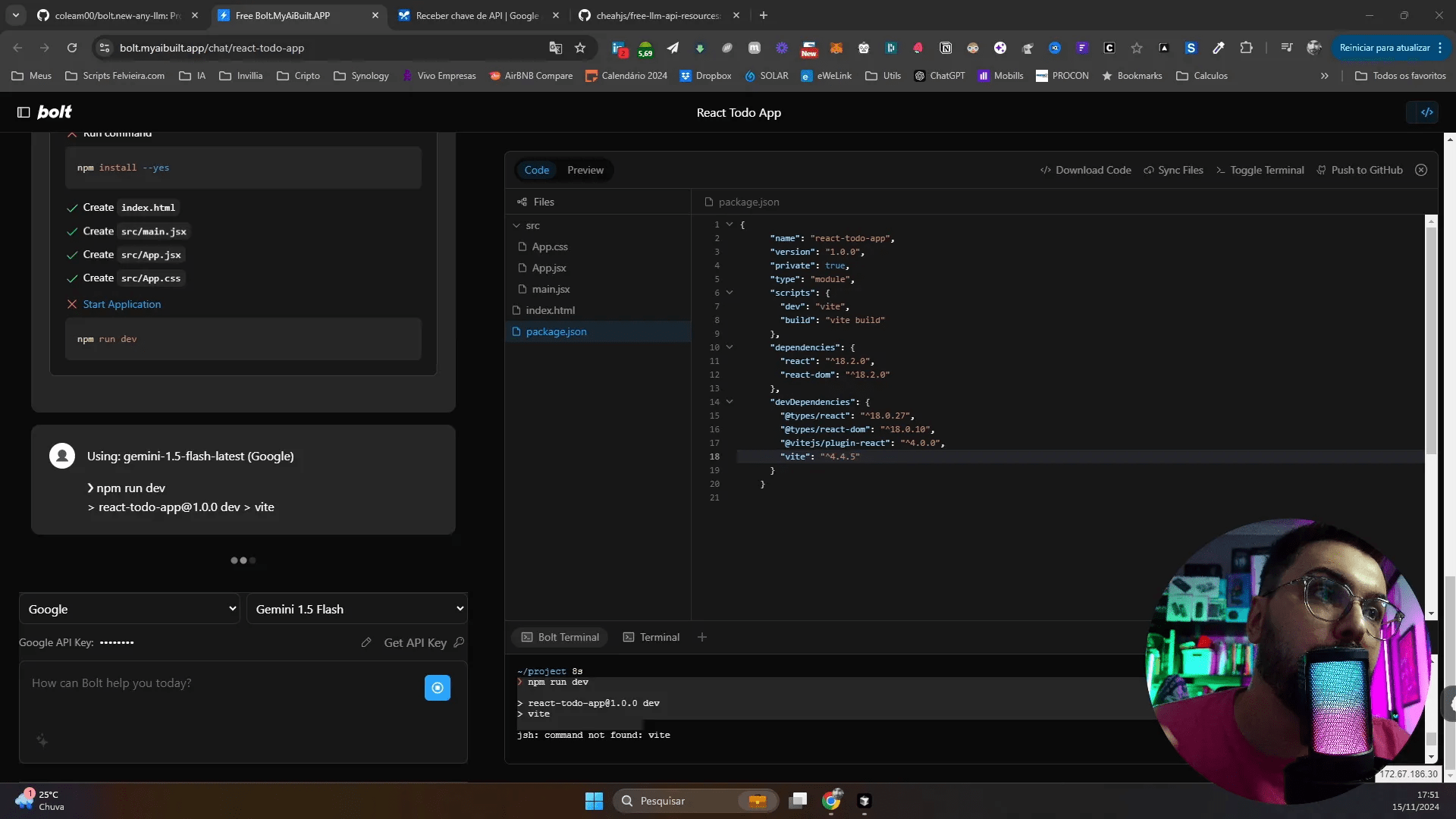Open App.jsx in the file tree
This screenshot has width=1456, height=819.
549,268
